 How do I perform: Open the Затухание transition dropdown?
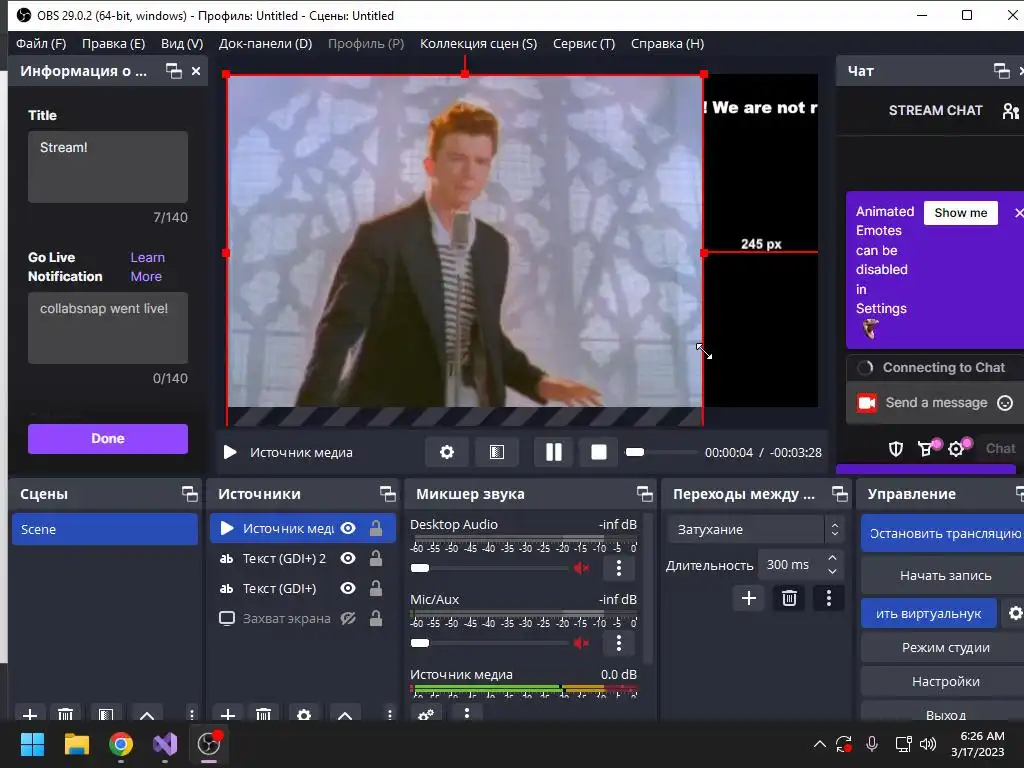pos(756,529)
